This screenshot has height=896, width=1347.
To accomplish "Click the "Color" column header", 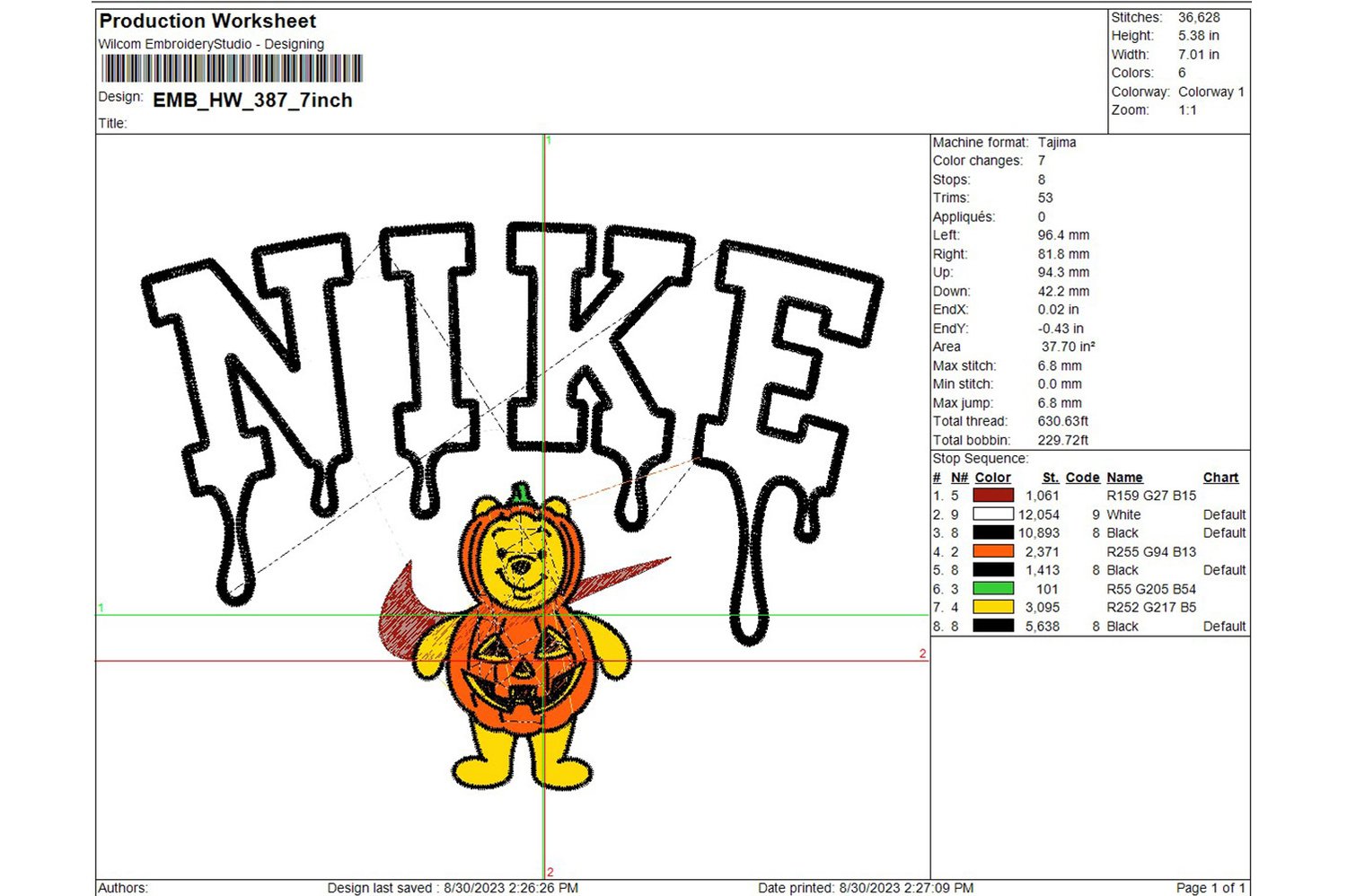I will [992, 478].
